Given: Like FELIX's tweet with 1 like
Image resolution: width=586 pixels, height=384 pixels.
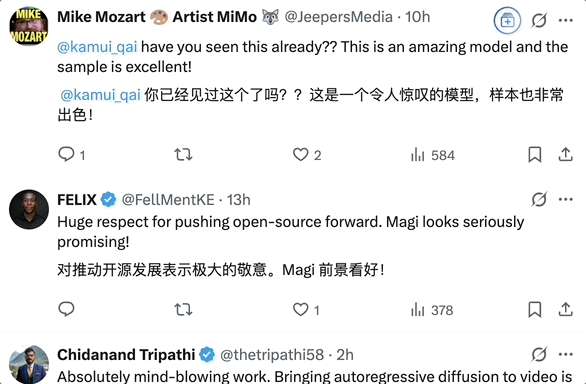Looking at the screenshot, I should (300, 310).
